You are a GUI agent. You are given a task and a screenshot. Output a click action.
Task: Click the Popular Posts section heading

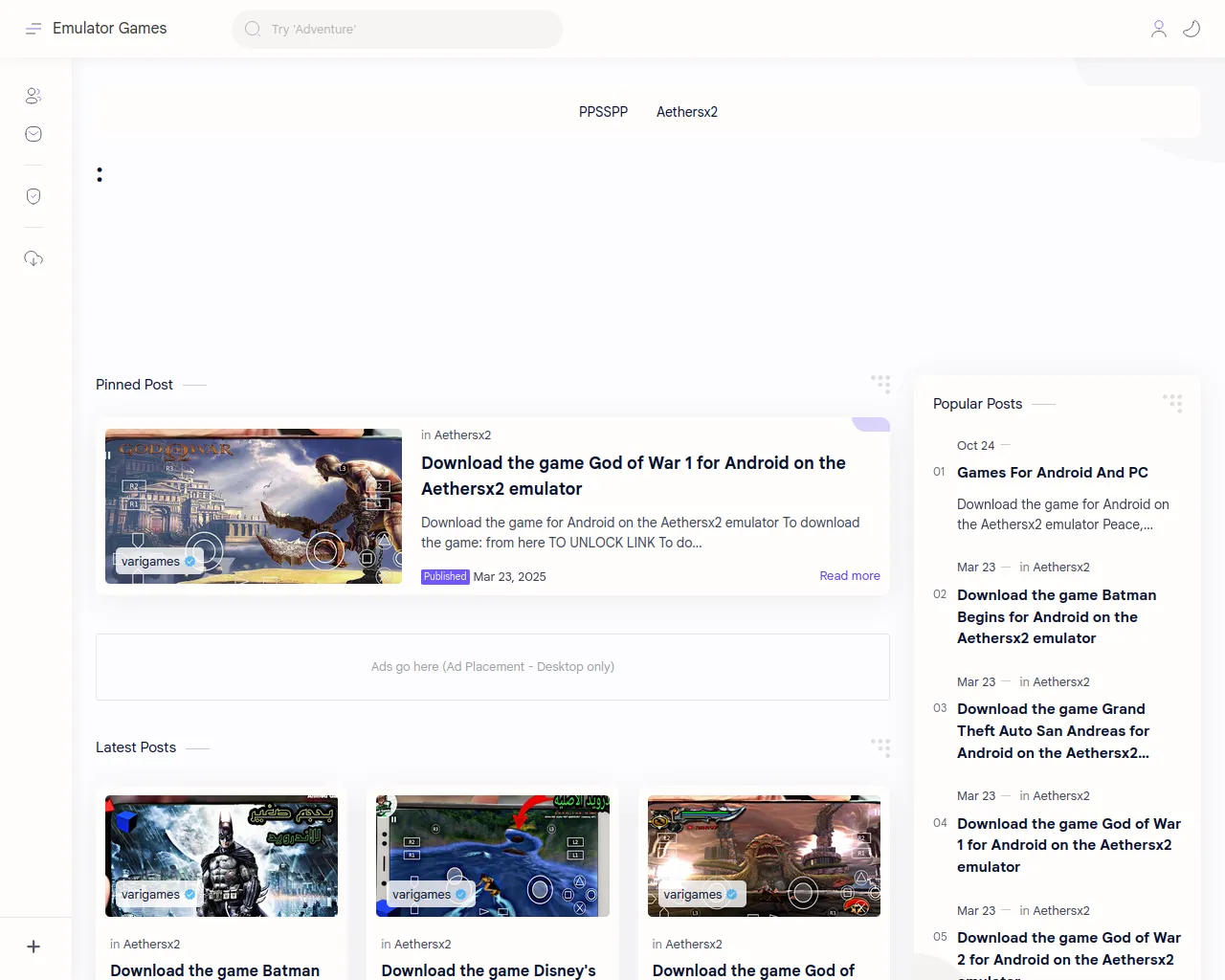977,404
